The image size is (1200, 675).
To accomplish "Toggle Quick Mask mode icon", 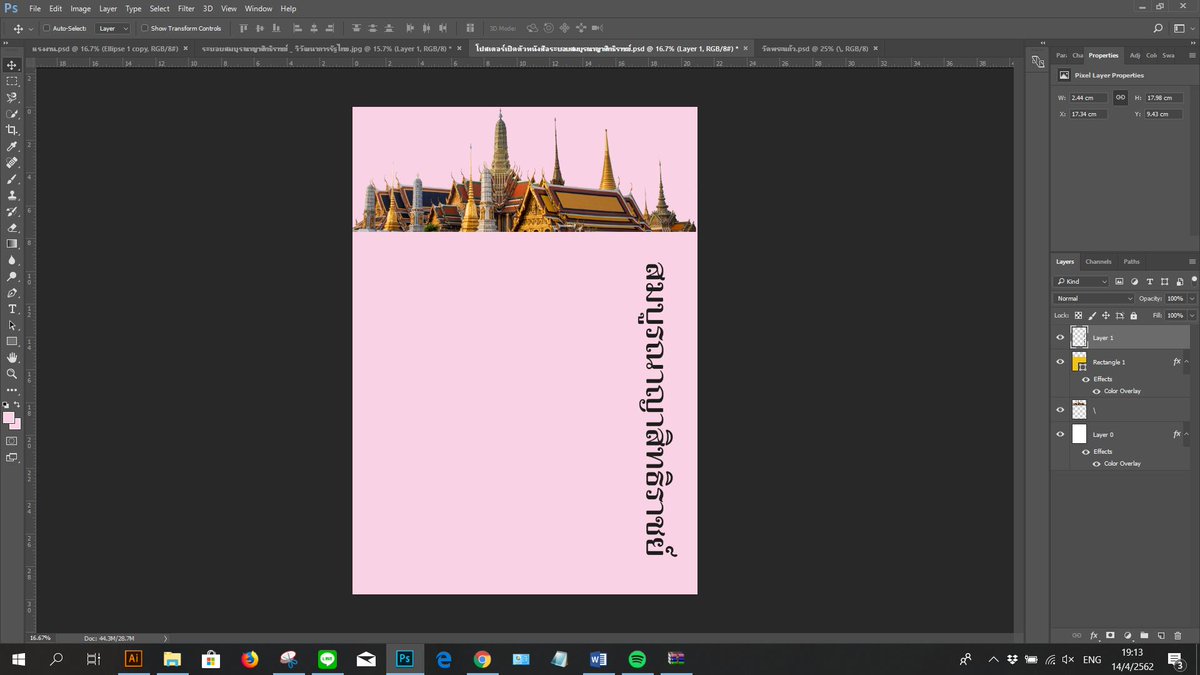I will coord(12,440).
